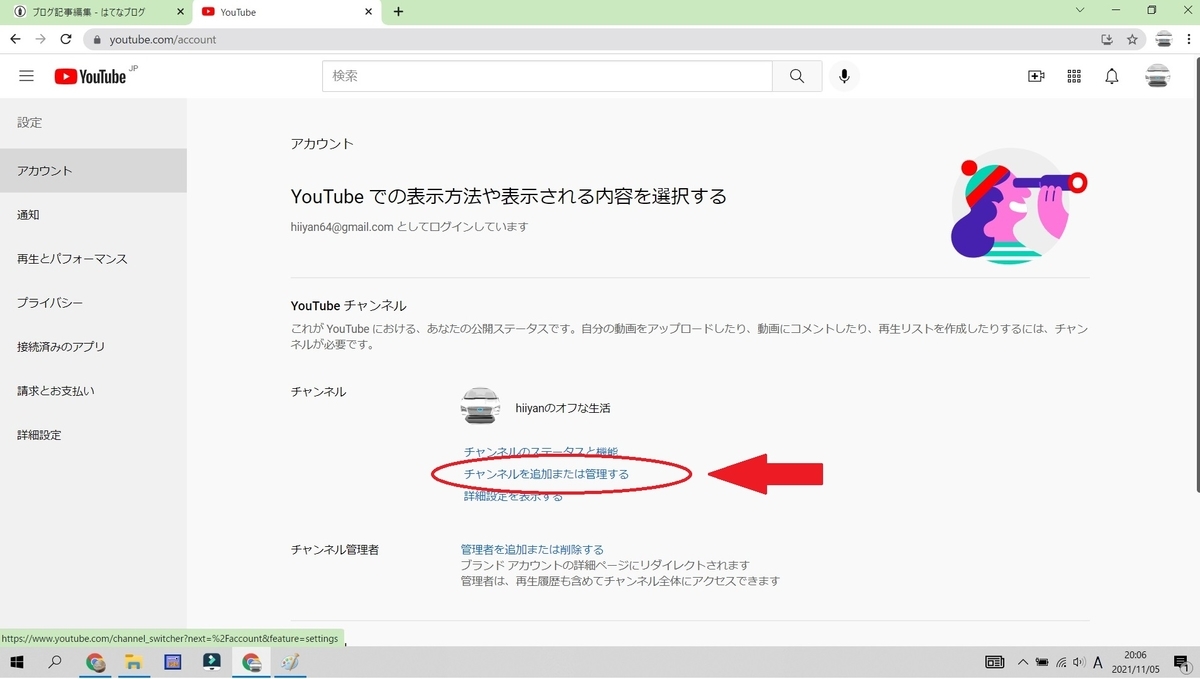The height and width of the screenshot is (679, 1200).
Task: Click the install app icon in address bar
Action: (1106, 39)
